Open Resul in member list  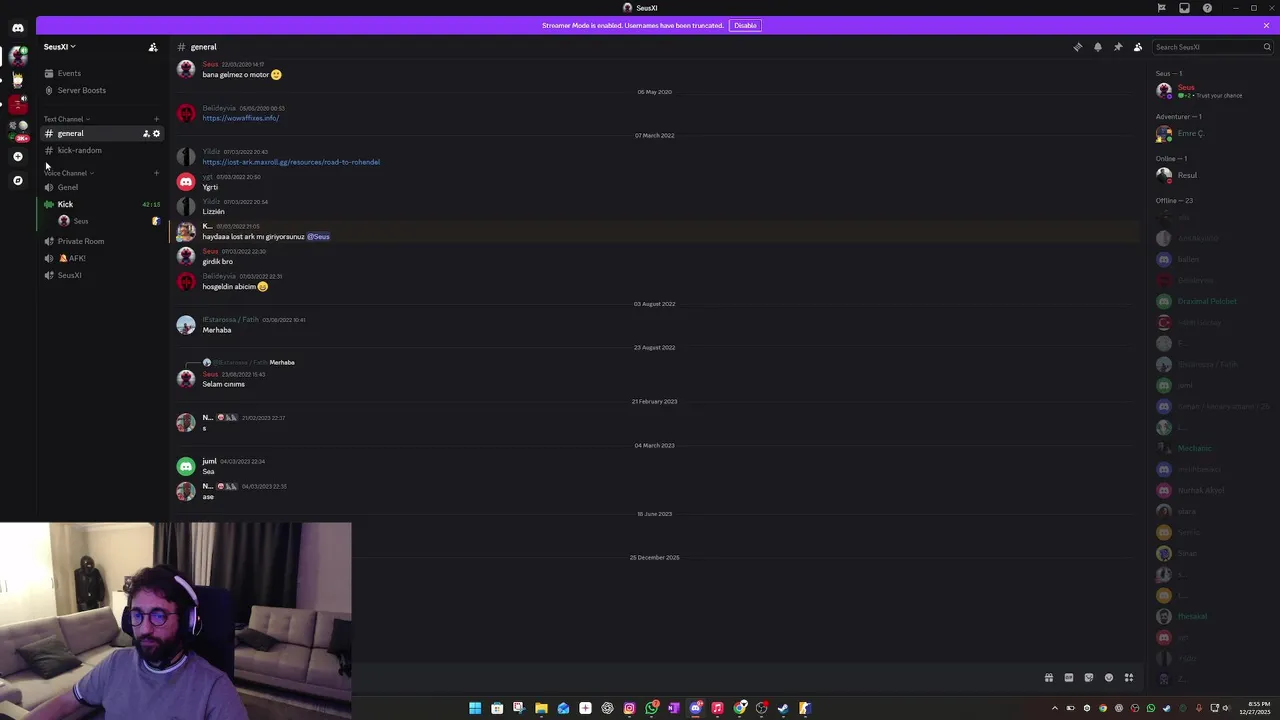[1212, 175]
